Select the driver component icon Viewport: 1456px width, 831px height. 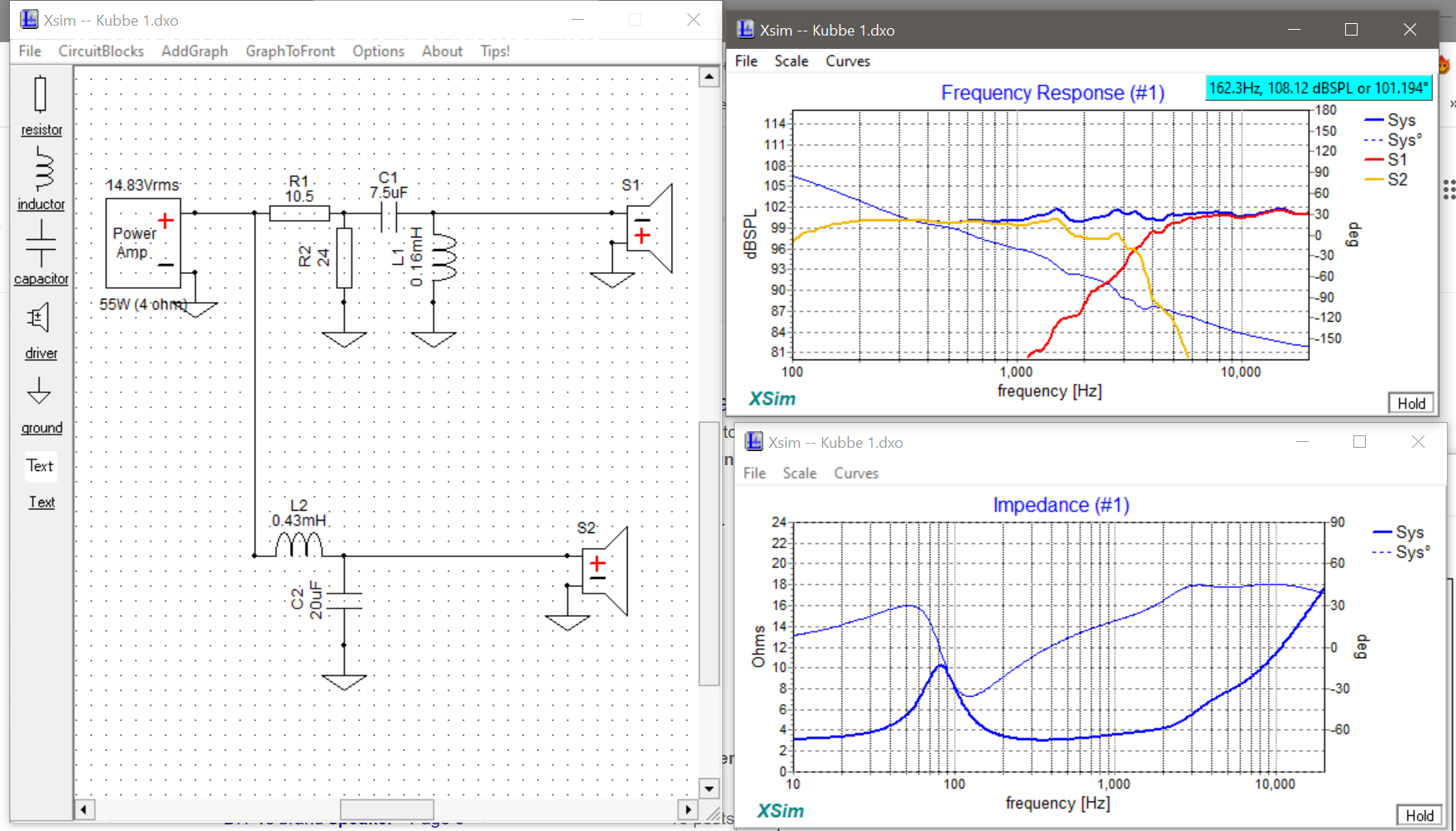point(39,318)
